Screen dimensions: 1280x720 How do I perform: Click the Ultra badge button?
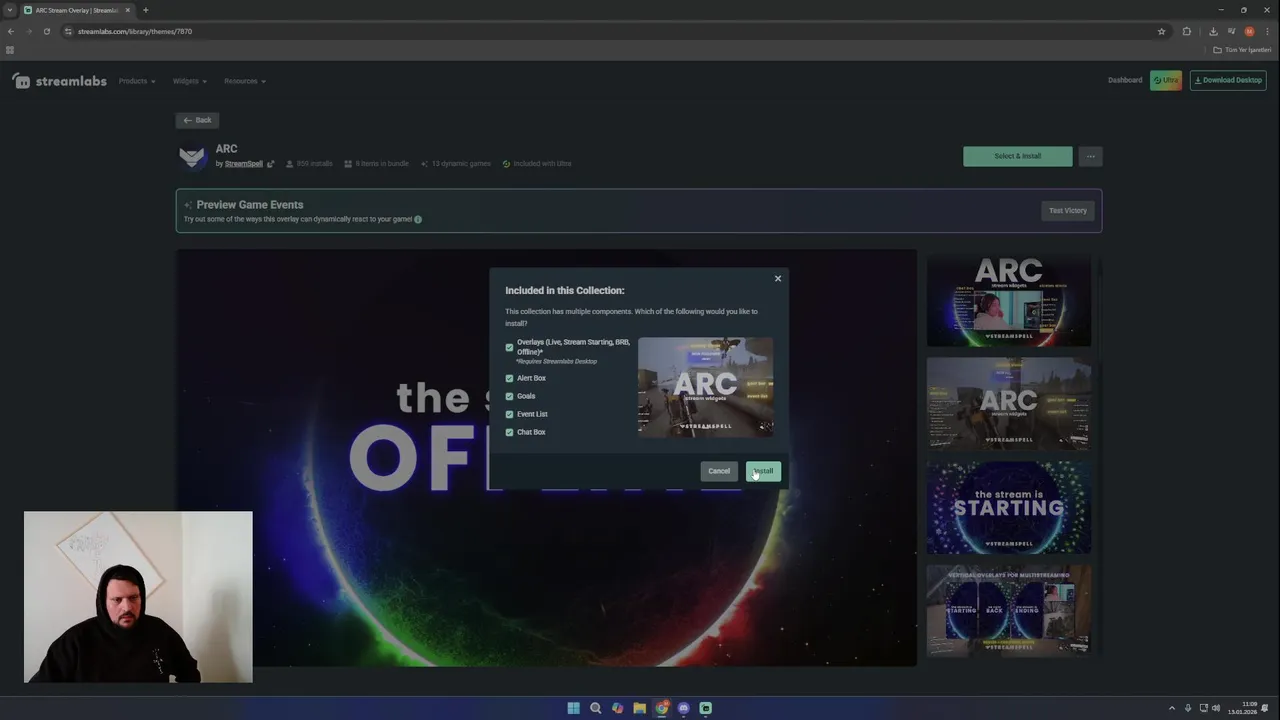coord(1166,80)
